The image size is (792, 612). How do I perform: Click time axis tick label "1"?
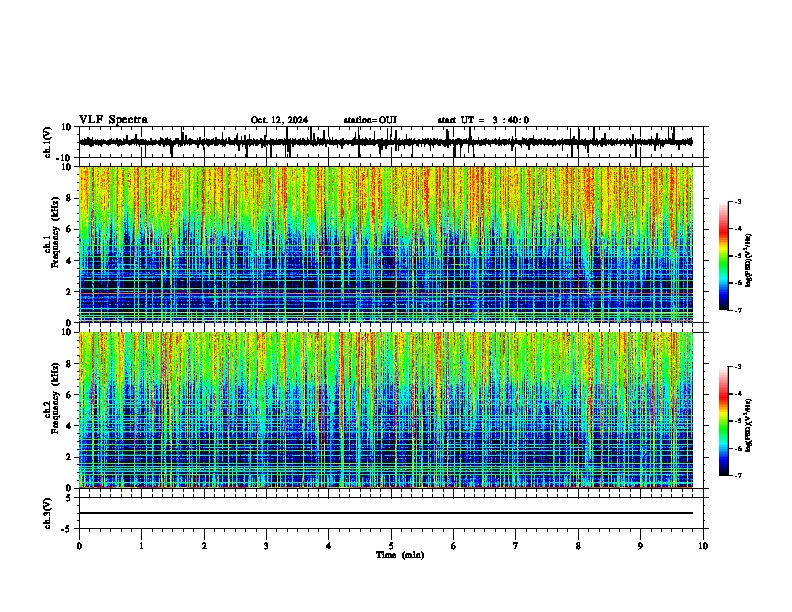pyautogui.click(x=141, y=546)
